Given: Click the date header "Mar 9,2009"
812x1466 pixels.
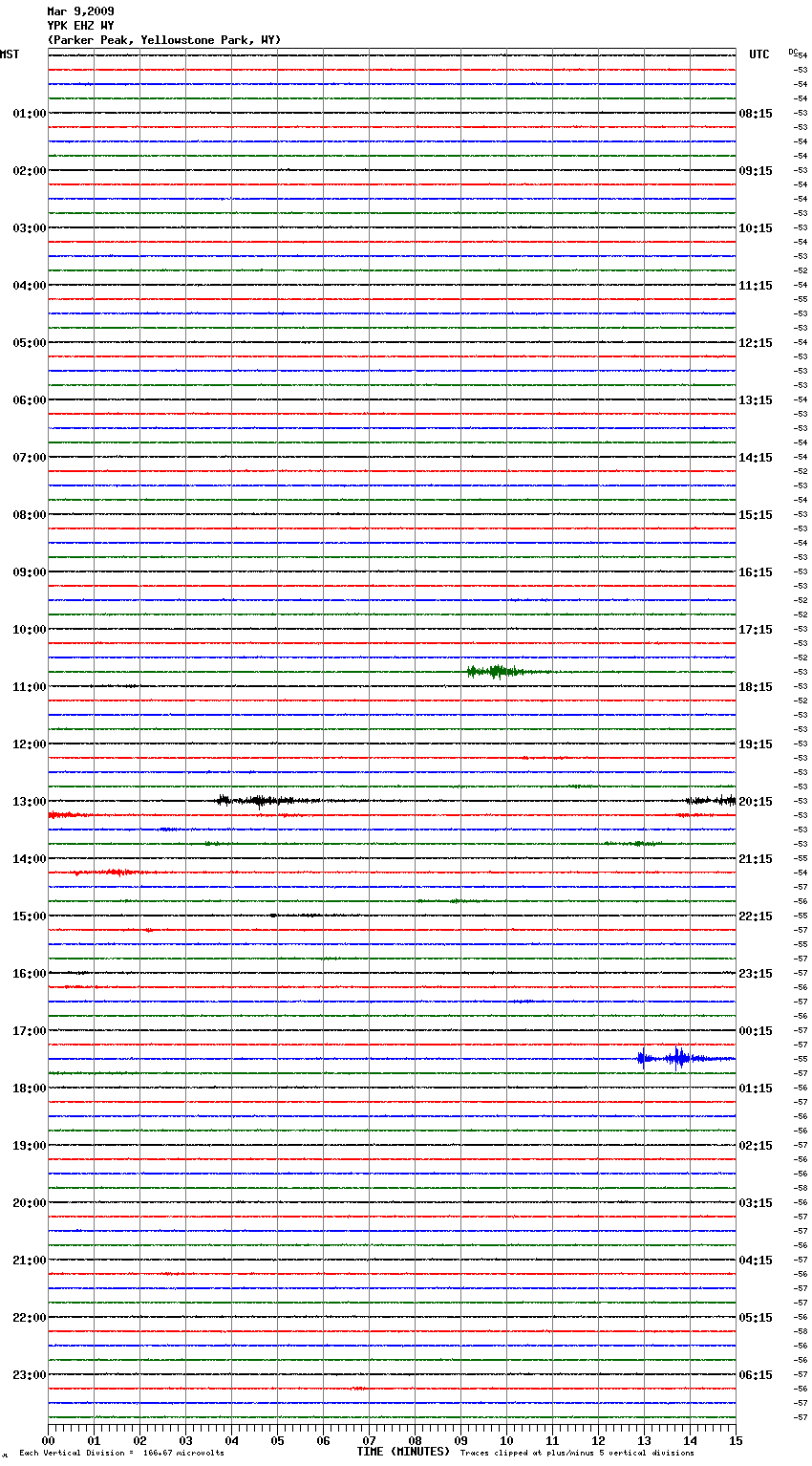Looking at the screenshot, I should coord(80,11).
